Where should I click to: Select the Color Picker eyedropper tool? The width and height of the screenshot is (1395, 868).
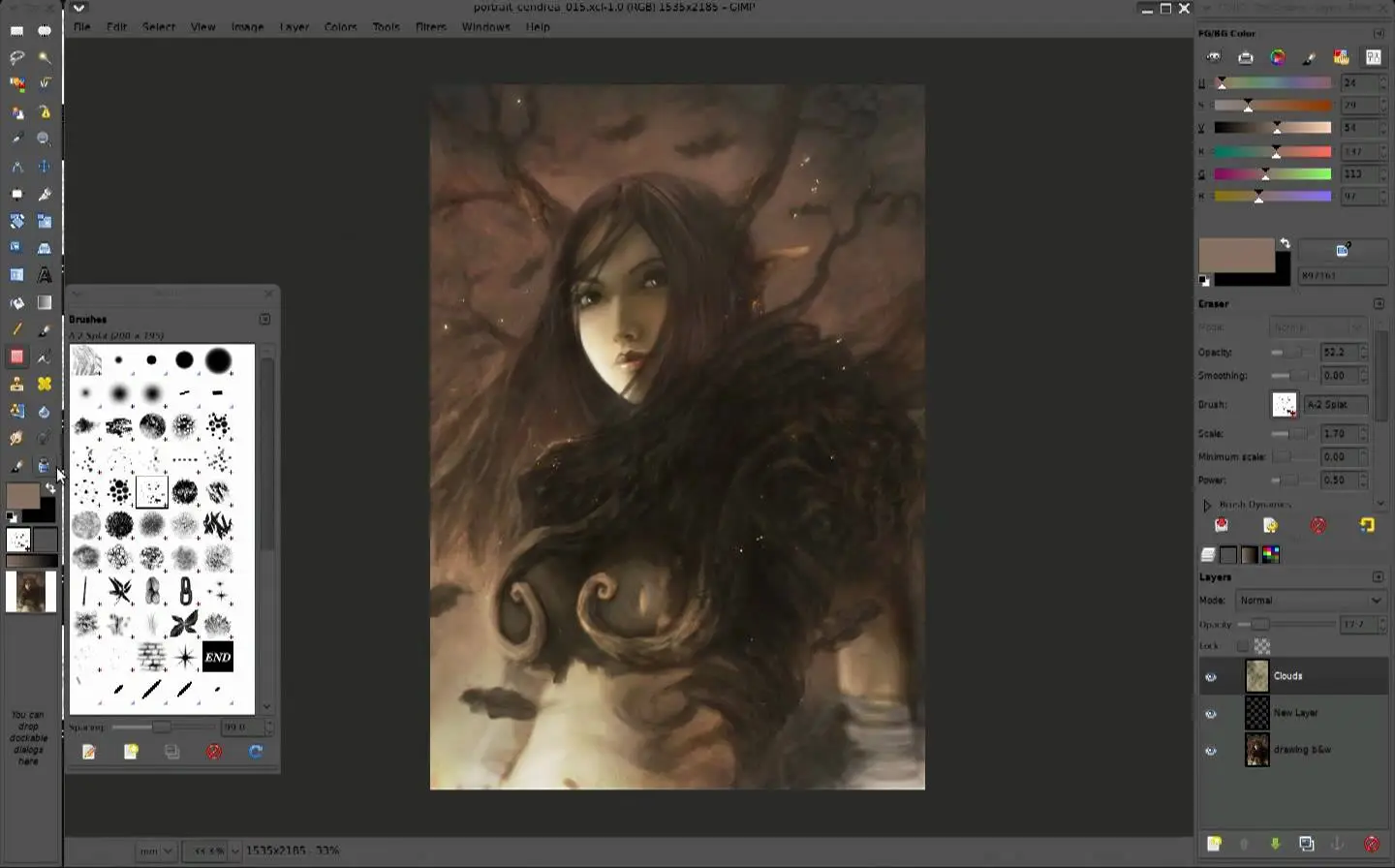pyautogui.click(x=16, y=139)
